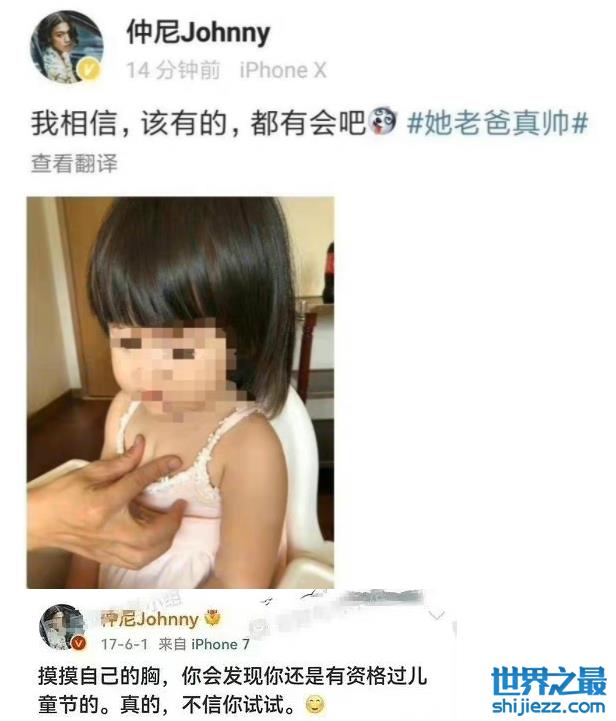Click the 世界之最 watermark logo
The image size is (616, 721).
click(x=549, y=681)
